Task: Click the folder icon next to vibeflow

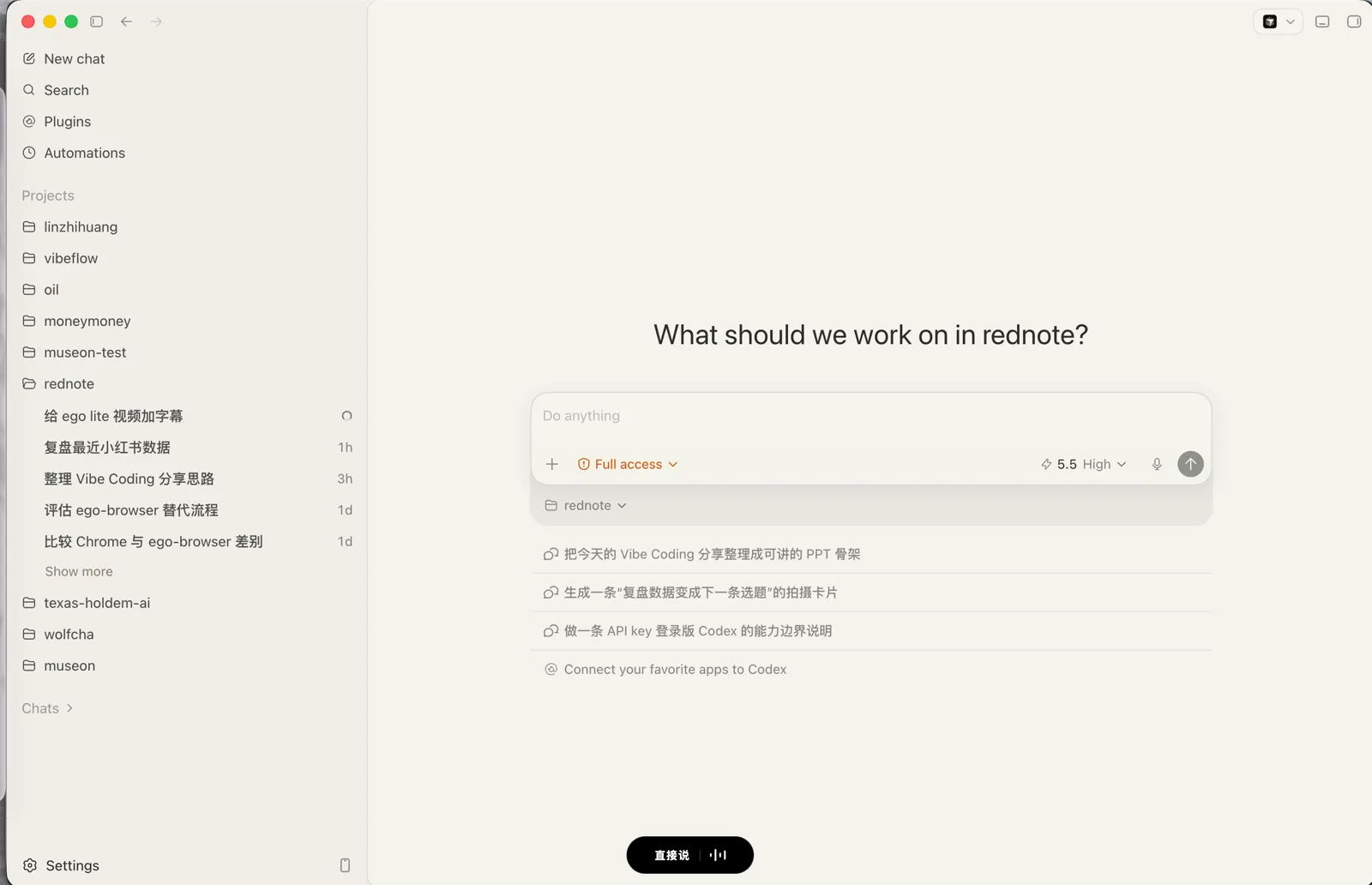Action: (x=29, y=258)
